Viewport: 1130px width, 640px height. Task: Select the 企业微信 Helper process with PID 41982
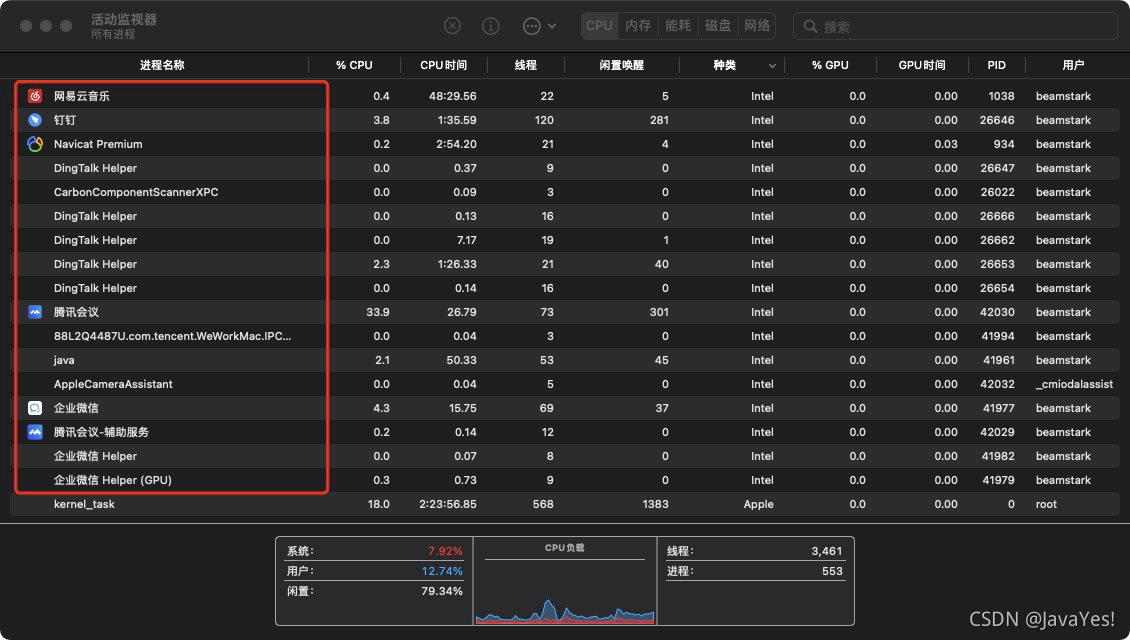(95, 456)
